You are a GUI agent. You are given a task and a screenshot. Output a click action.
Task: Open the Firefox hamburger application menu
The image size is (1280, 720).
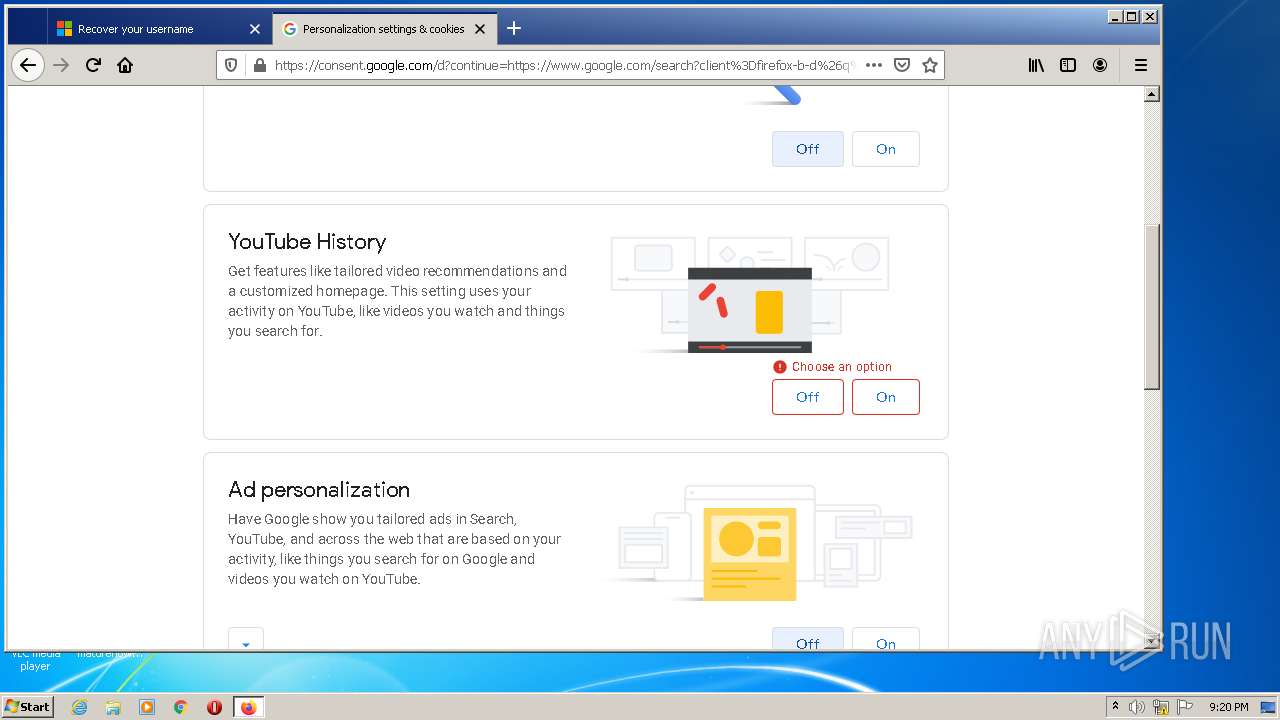tap(1140, 65)
